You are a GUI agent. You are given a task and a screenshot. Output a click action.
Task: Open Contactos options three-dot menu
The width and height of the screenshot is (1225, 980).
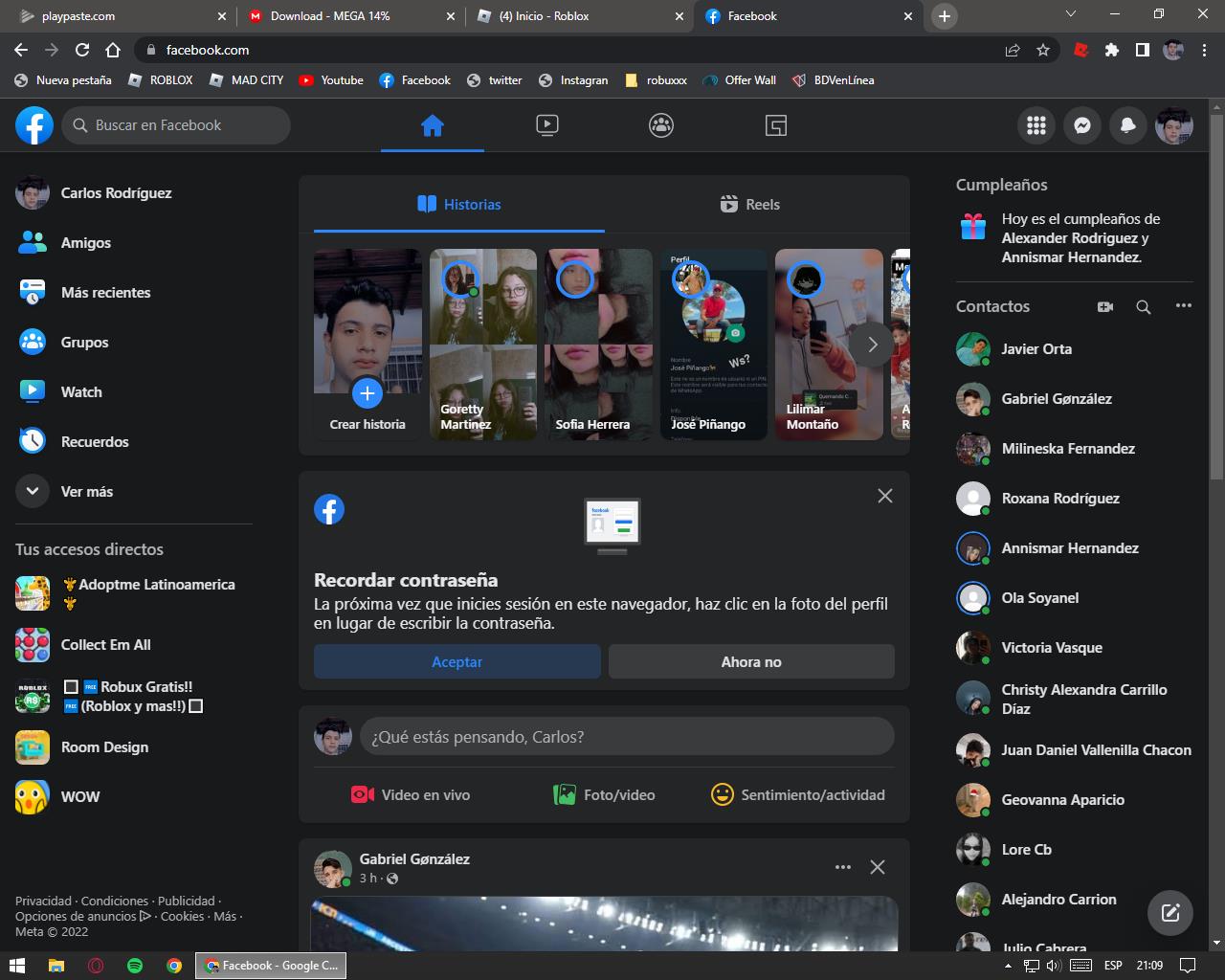coord(1184,306)
